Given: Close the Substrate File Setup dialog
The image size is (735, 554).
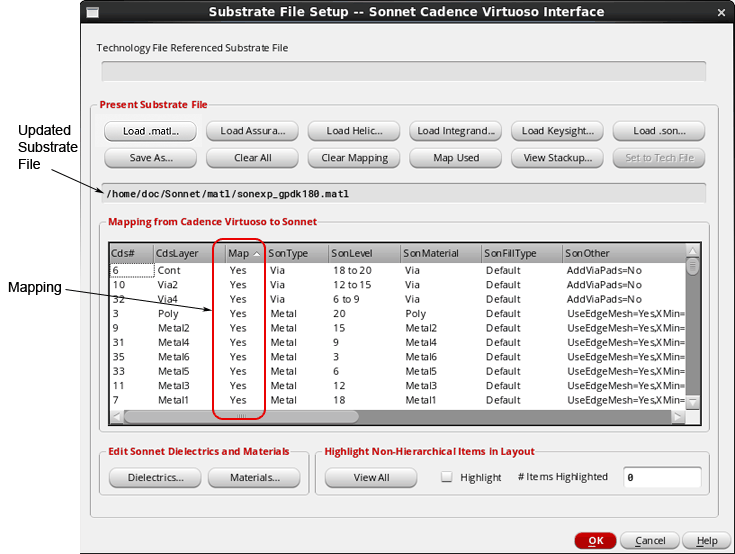Looking at the screenshot, I should (x=721, y=13).
